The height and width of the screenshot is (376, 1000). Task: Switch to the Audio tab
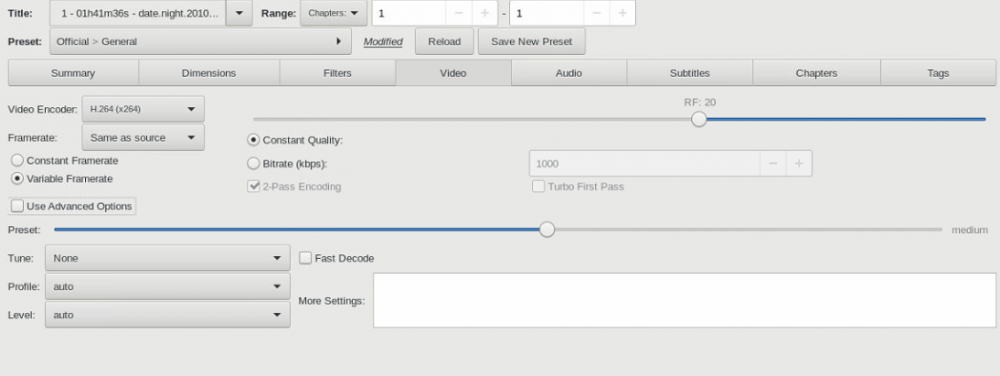[569, 73]
